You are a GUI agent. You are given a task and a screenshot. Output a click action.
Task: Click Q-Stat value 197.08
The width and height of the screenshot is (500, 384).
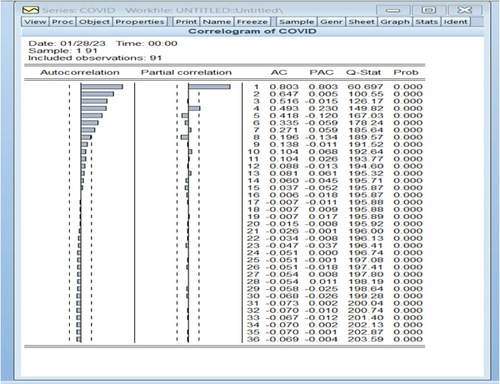point(366,260)
